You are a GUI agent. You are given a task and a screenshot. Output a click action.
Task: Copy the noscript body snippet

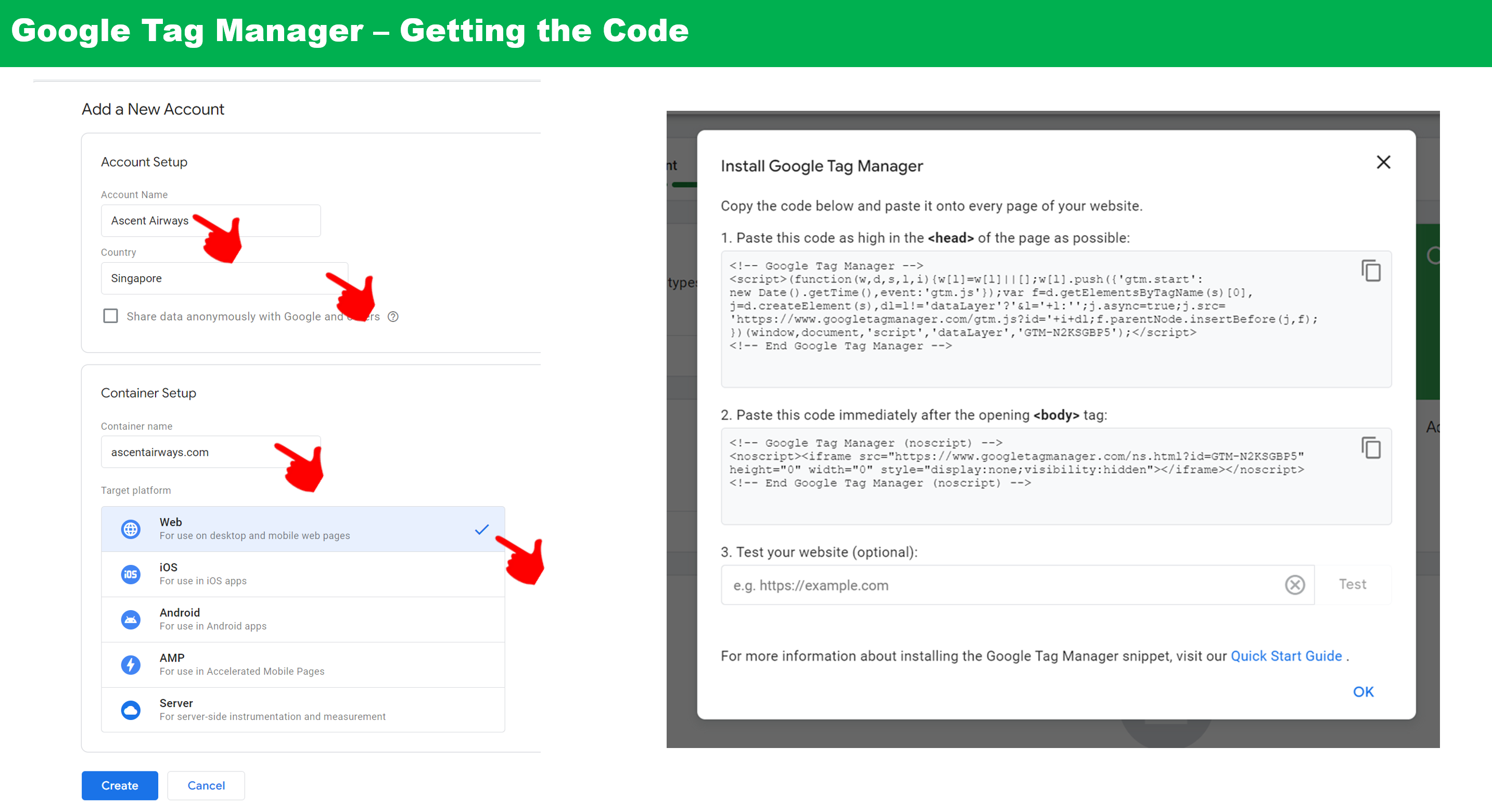coord(1370,448)
